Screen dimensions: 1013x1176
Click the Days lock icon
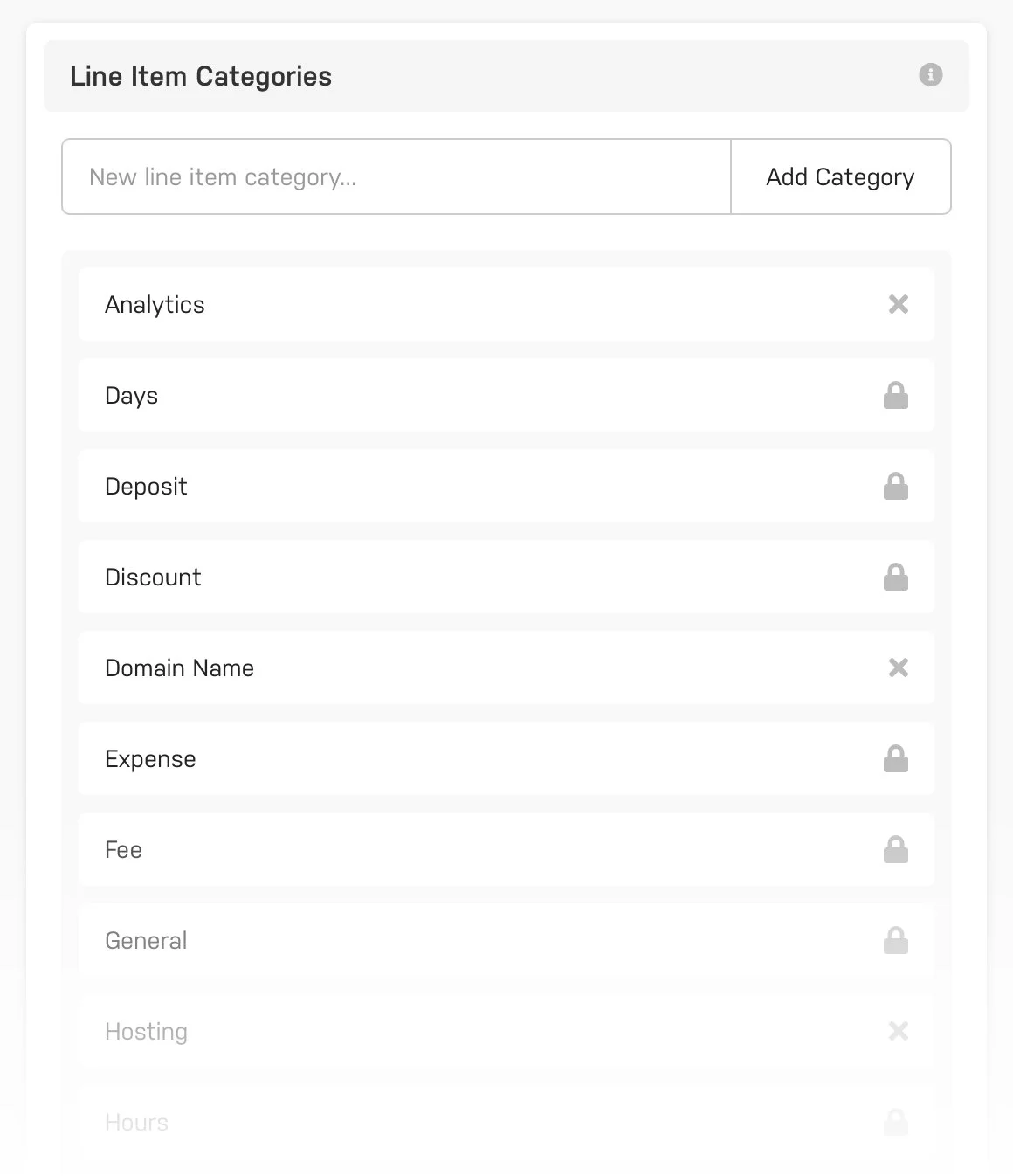896,396
